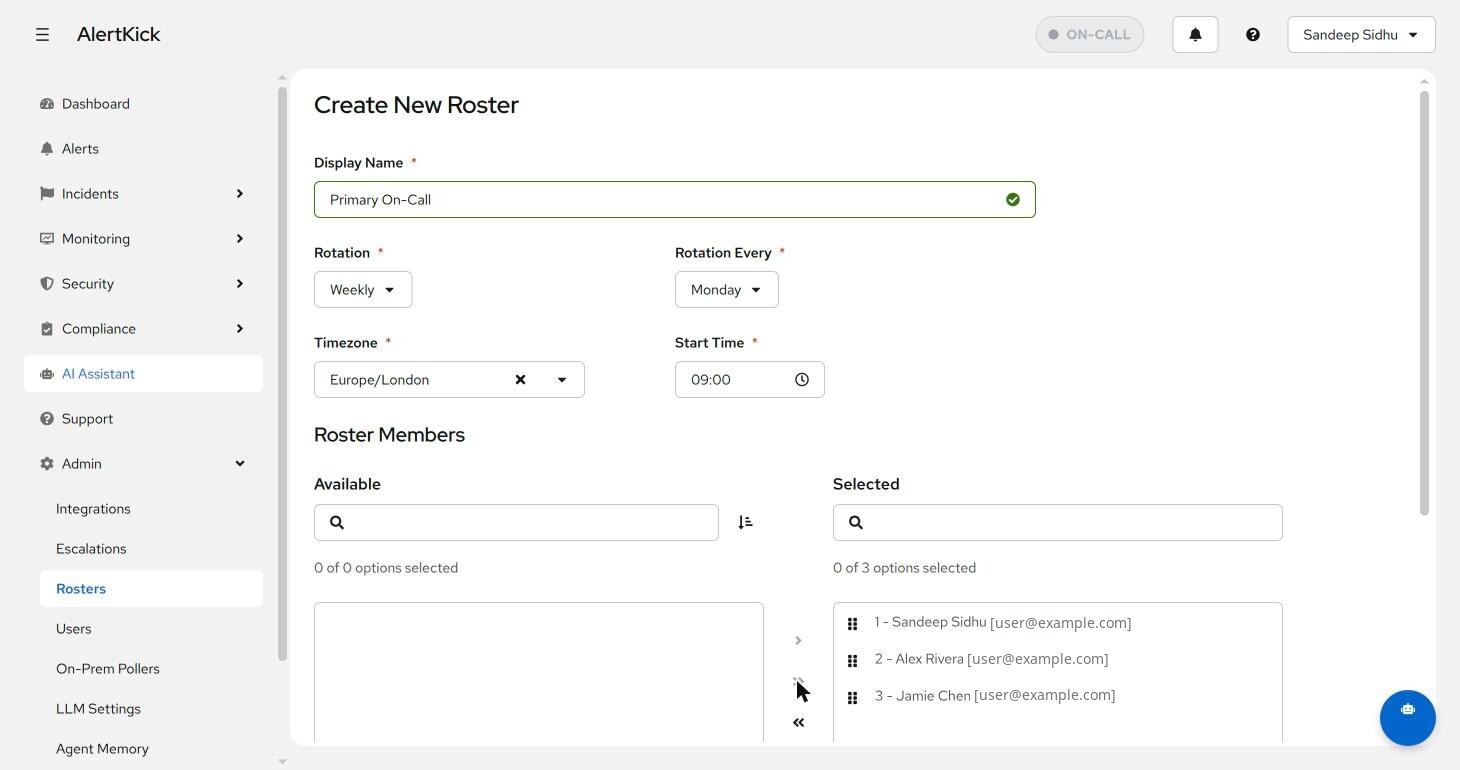Search in the Available members box
Screen dimensions: 1460x770
click(x=516, y=523)
